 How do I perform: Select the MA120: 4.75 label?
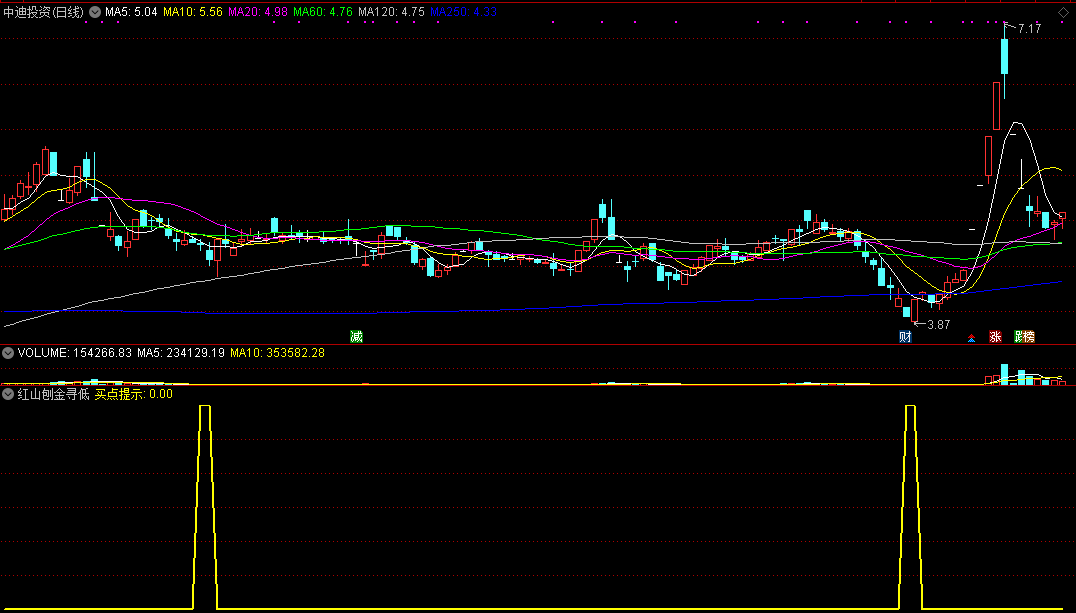391,12
